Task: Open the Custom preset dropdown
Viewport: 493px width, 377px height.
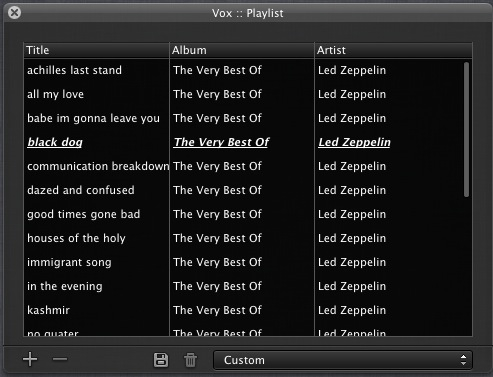Action: tap(343, 360)
